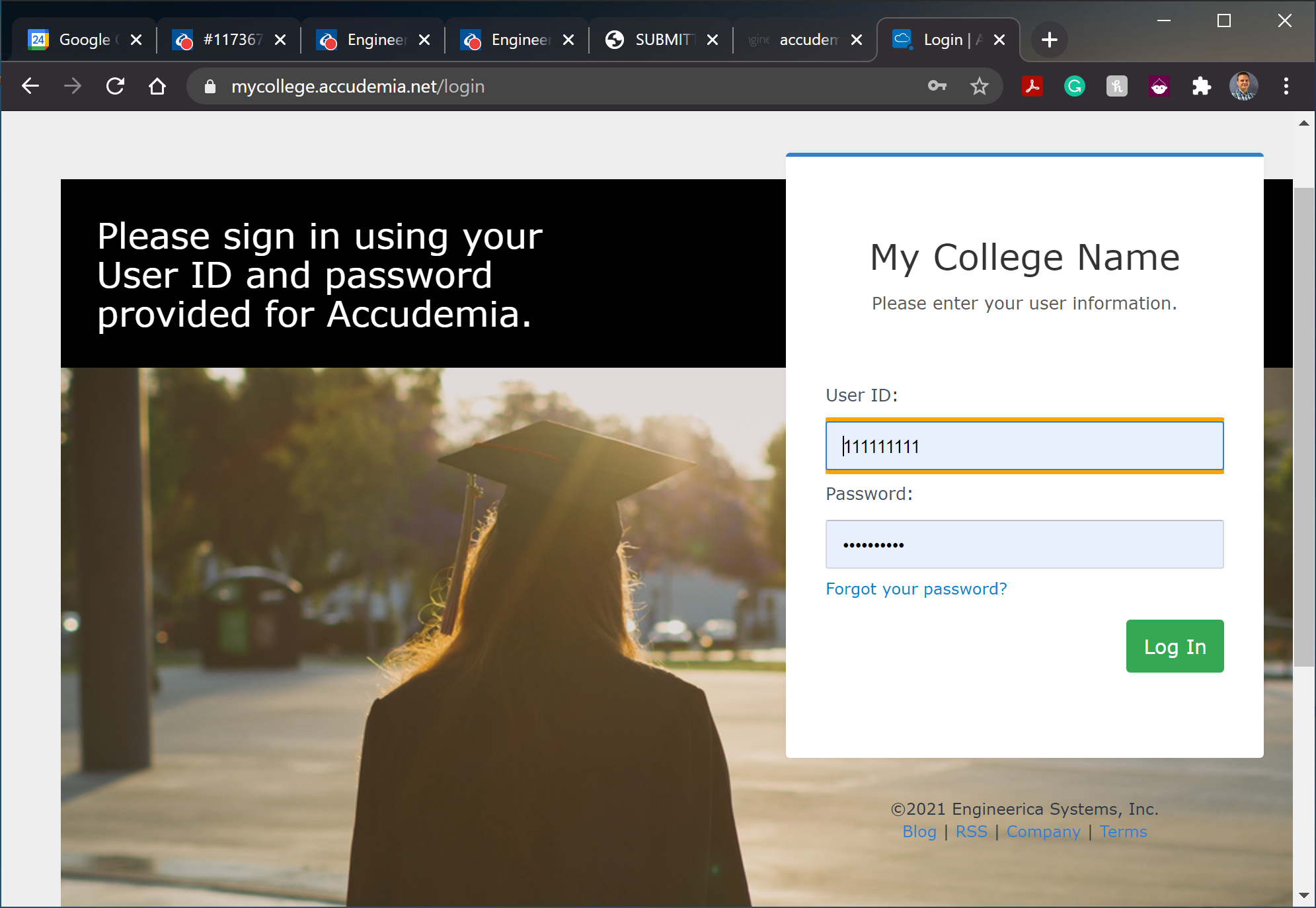This screenshot has width=1316, height=908.
Task: Click the browser back arrow
Action: click(x=30, y=86)
